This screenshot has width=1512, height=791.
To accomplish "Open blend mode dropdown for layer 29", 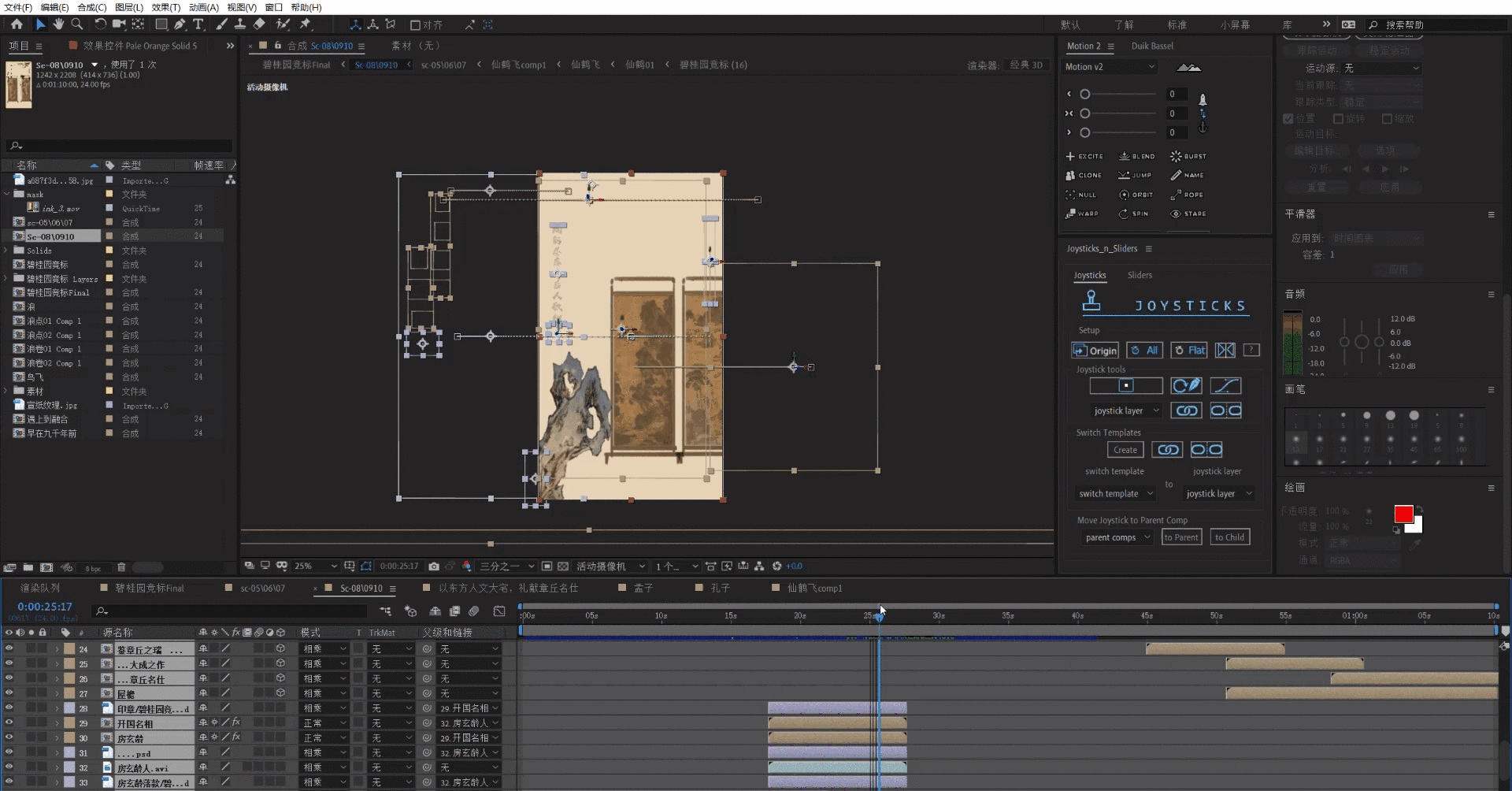I will coord(324,722).
